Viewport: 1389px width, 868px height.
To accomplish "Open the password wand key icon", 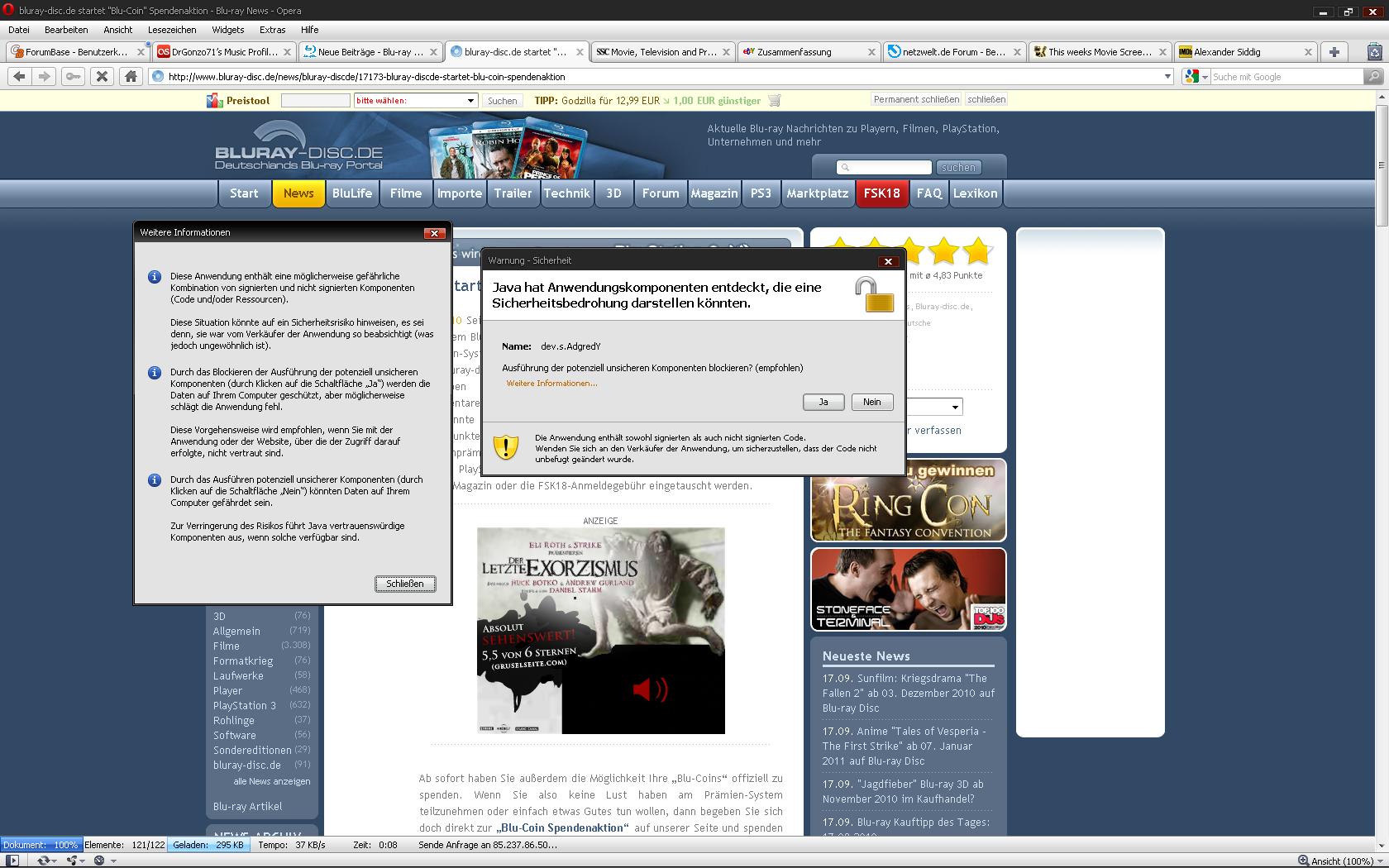I will coord(74,76).
